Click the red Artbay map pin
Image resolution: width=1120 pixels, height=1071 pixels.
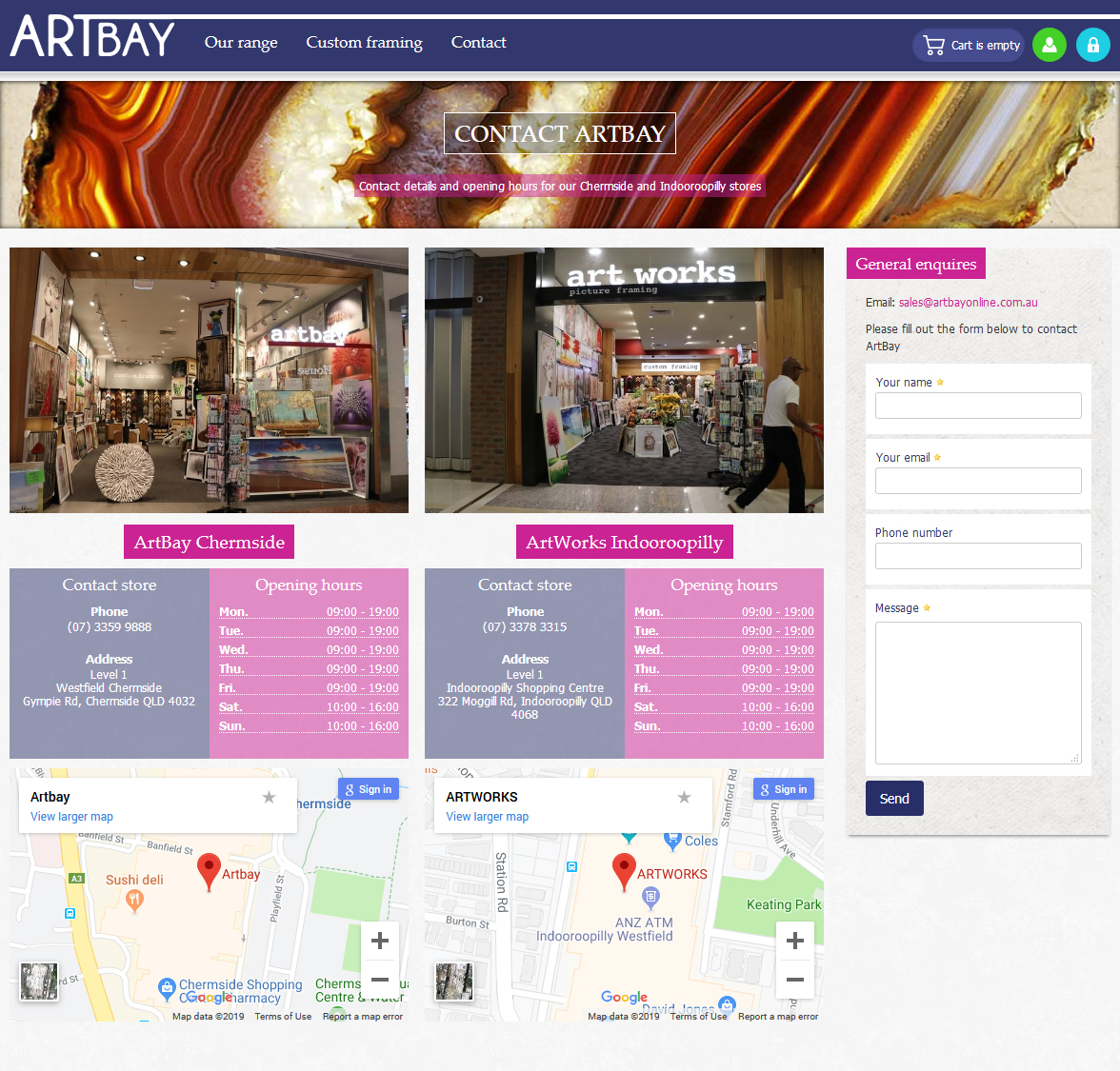(209, 871)
